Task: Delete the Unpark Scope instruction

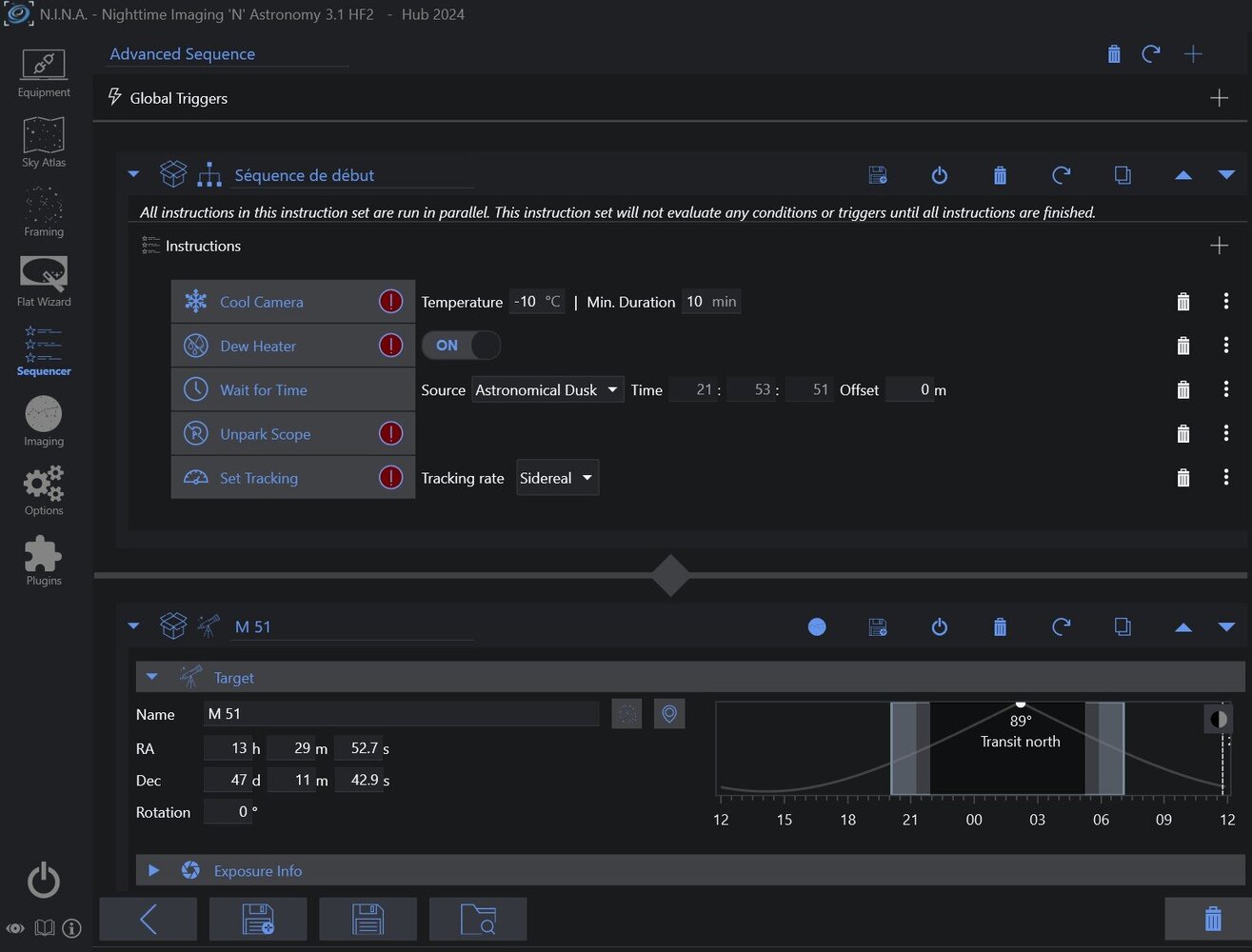Action: [1183, 434]
